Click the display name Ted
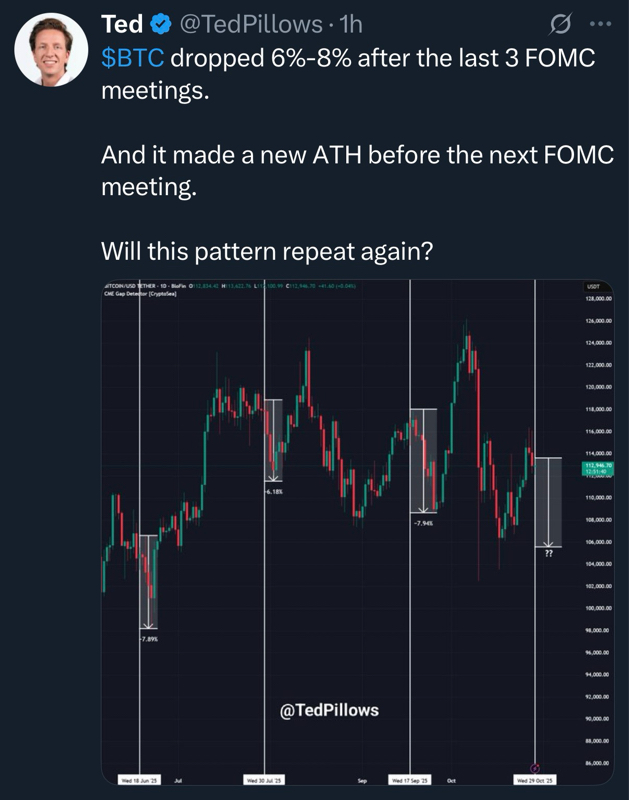 pyautogui.click(x=123, y=24)
